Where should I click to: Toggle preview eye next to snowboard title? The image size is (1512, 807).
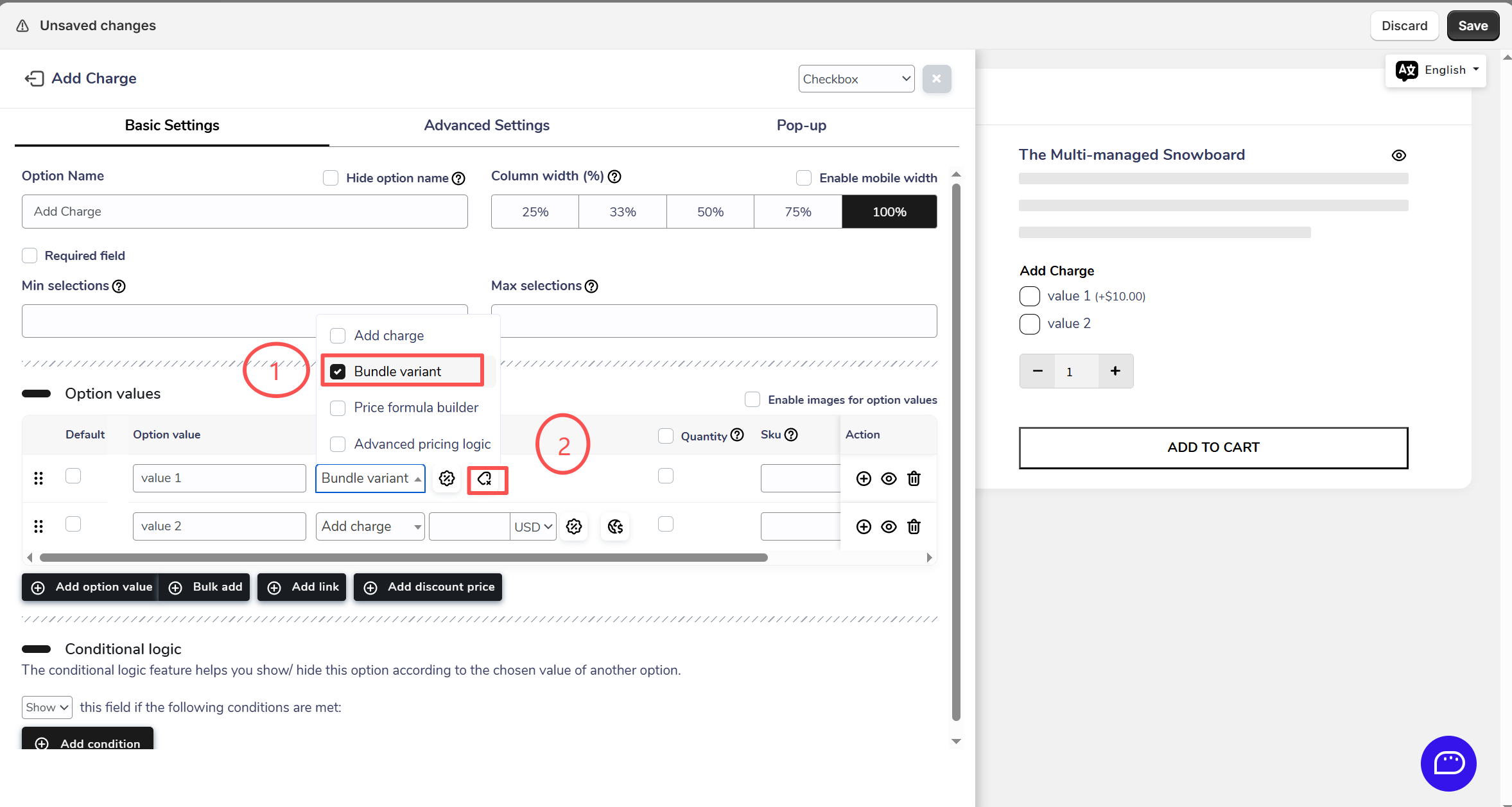[1398, 155]
